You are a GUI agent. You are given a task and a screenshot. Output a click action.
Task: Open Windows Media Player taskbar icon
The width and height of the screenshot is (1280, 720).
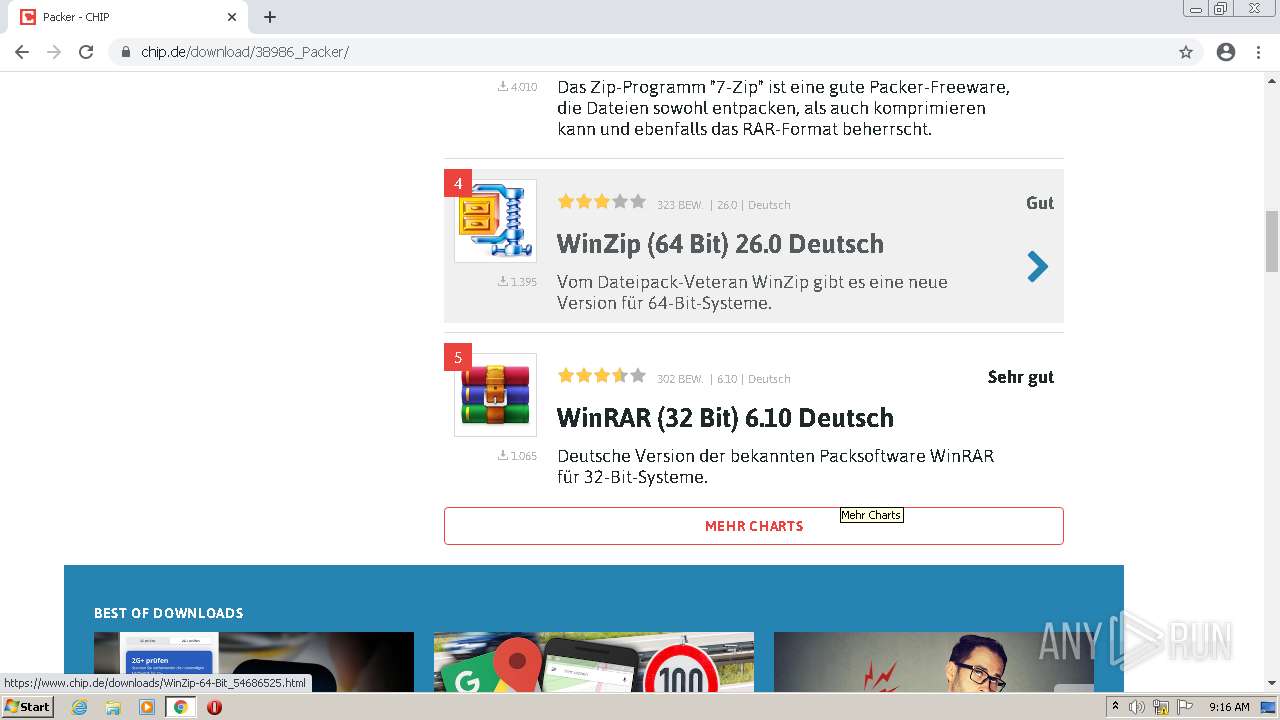click(x=147, y=707)
